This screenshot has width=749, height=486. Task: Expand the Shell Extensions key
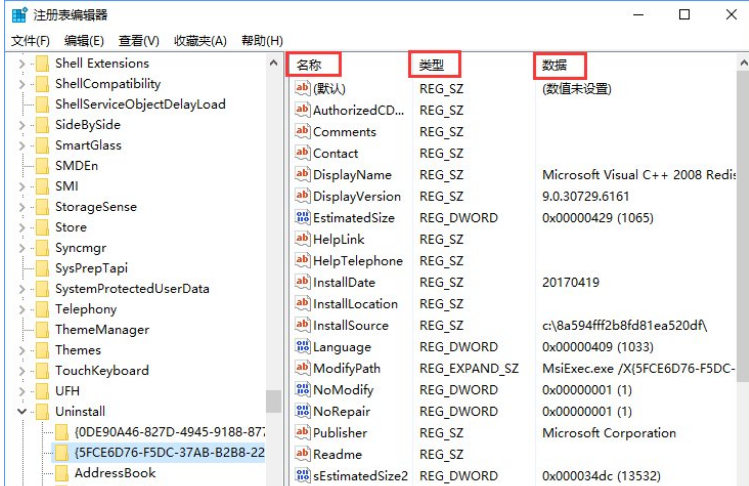tap(21, 64)
